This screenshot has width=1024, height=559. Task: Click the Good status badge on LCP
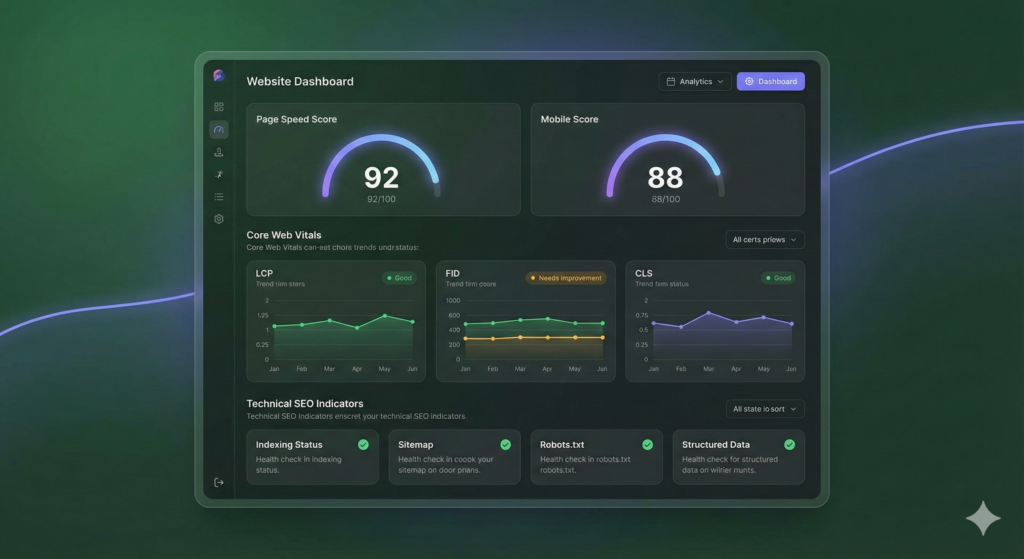pos(399,278)
